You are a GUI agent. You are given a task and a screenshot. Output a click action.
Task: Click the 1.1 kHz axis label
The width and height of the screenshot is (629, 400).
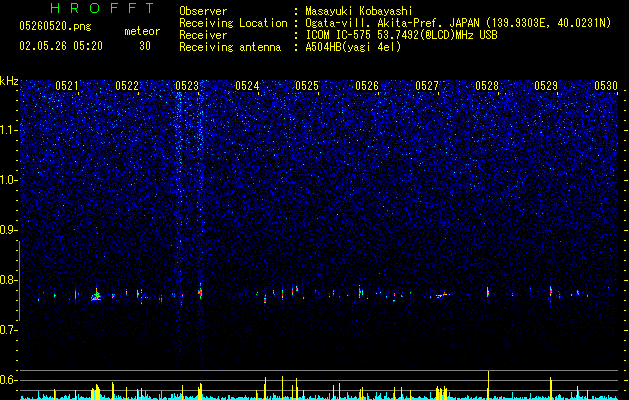9,130
